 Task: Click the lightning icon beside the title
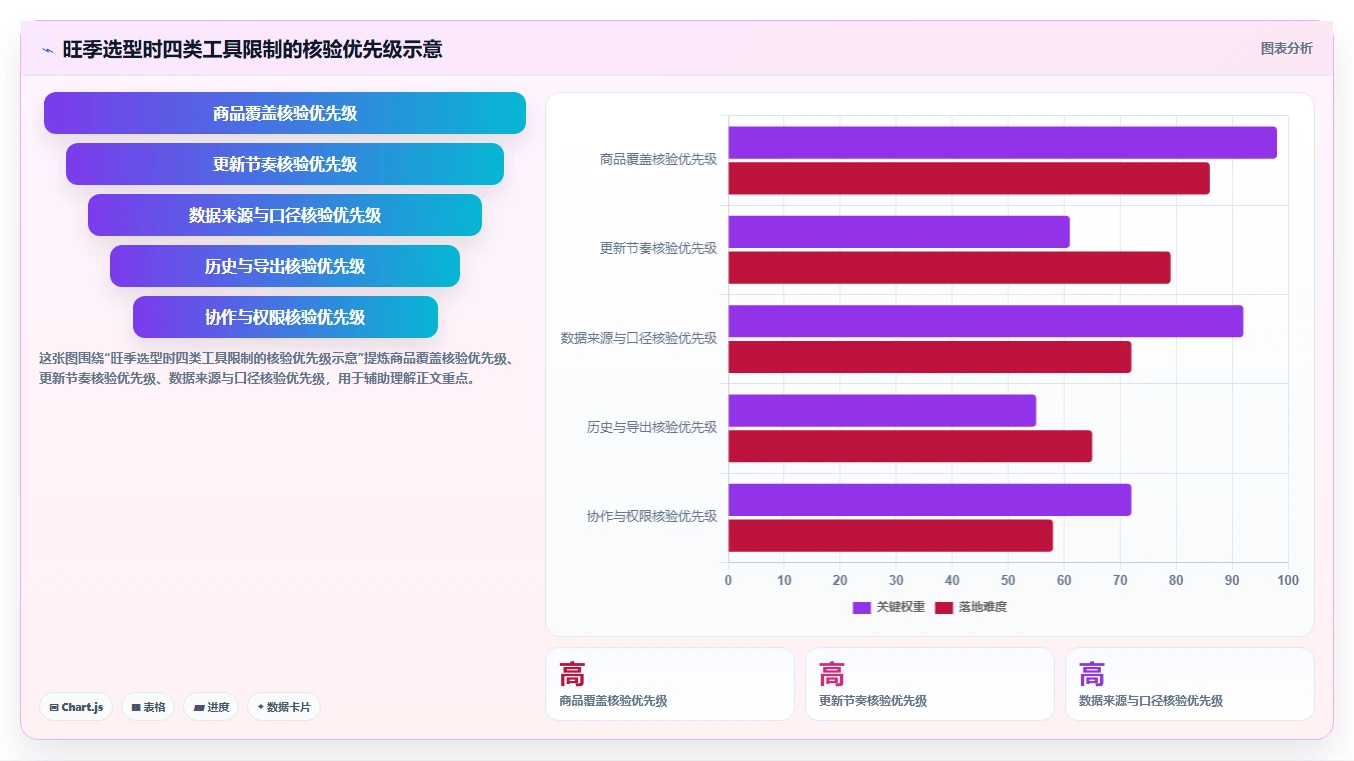click(x=47, y=49)
